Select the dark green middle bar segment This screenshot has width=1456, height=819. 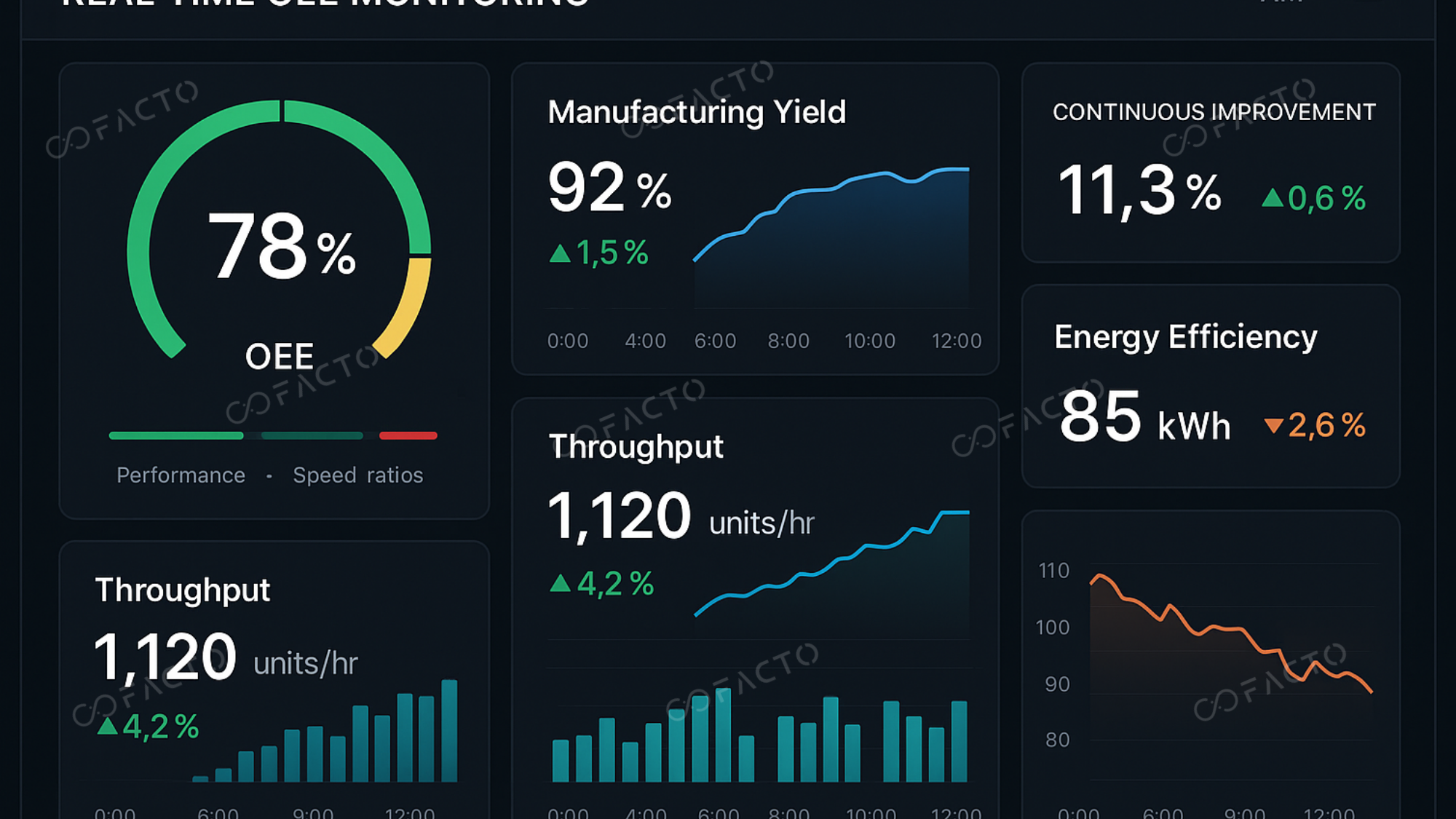click(312, 435)
